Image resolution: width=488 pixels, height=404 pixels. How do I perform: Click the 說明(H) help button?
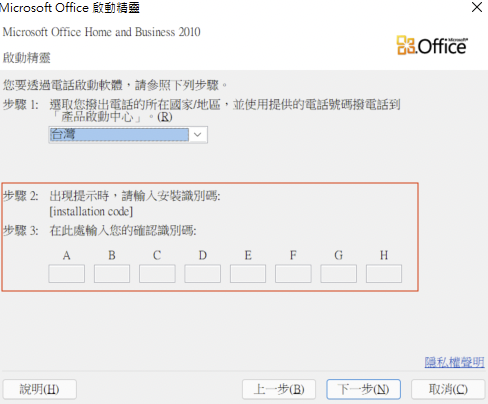pos(40,389)
